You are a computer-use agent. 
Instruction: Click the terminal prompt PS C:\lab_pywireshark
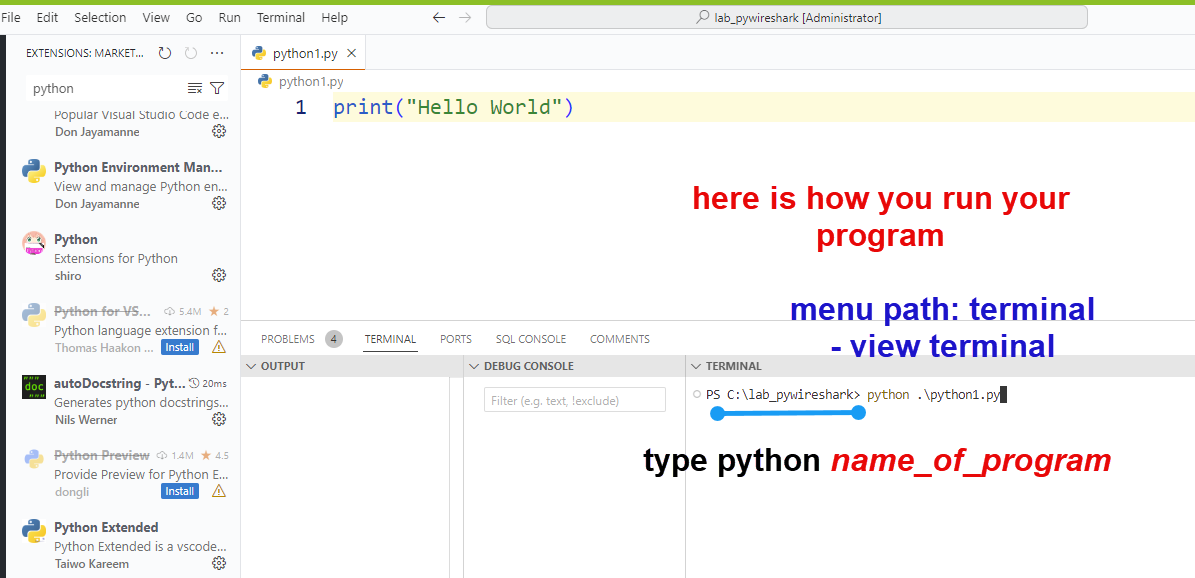tap(783, 395)
